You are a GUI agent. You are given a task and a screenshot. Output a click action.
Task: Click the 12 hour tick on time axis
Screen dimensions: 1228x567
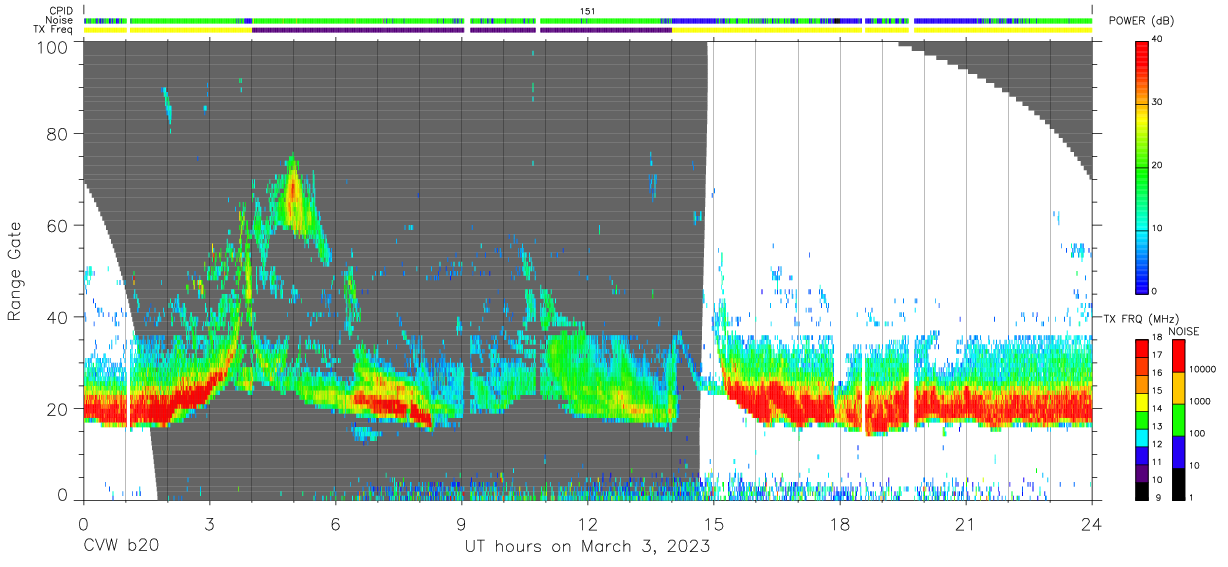587,525
